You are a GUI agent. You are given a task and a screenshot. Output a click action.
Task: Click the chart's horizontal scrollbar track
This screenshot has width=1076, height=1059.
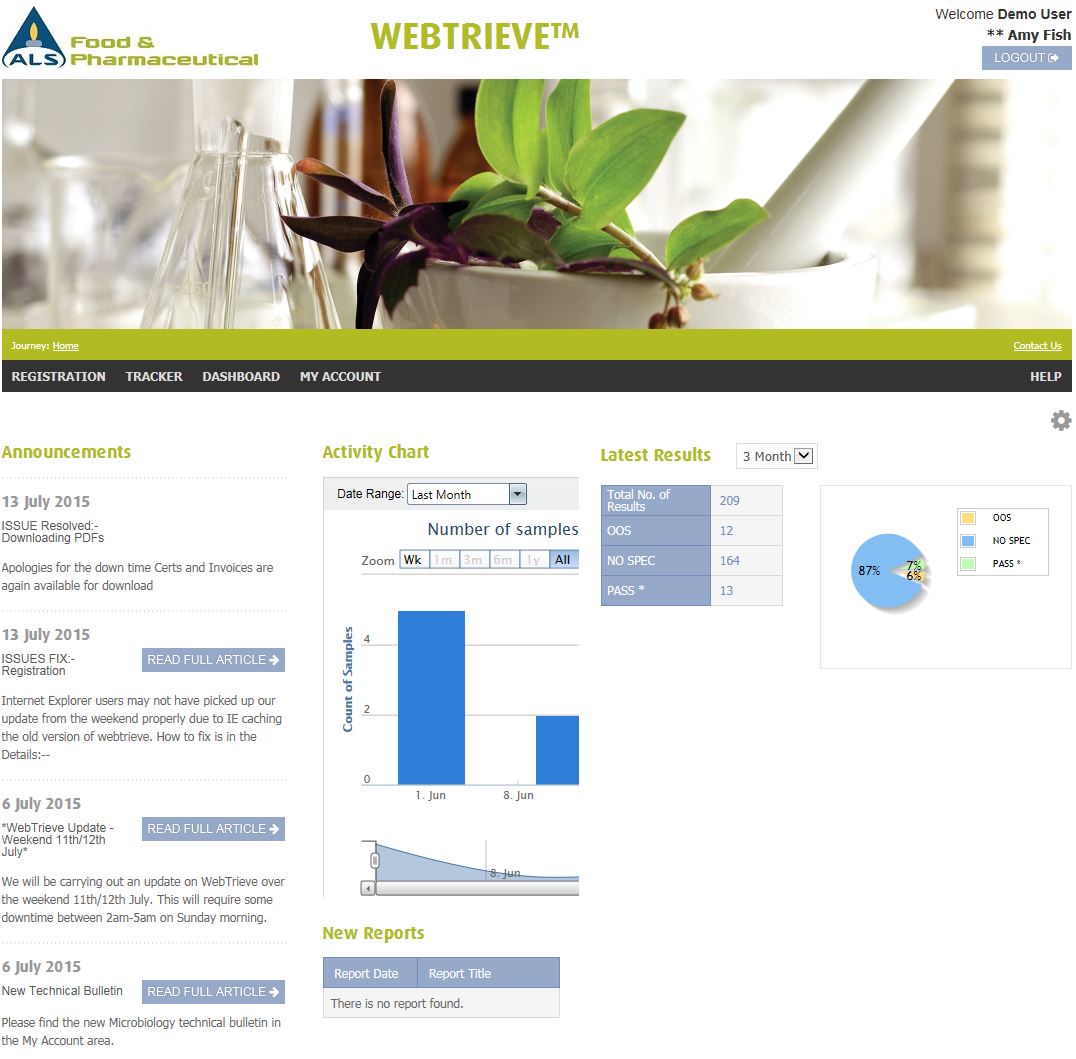(x=477, y=888)
